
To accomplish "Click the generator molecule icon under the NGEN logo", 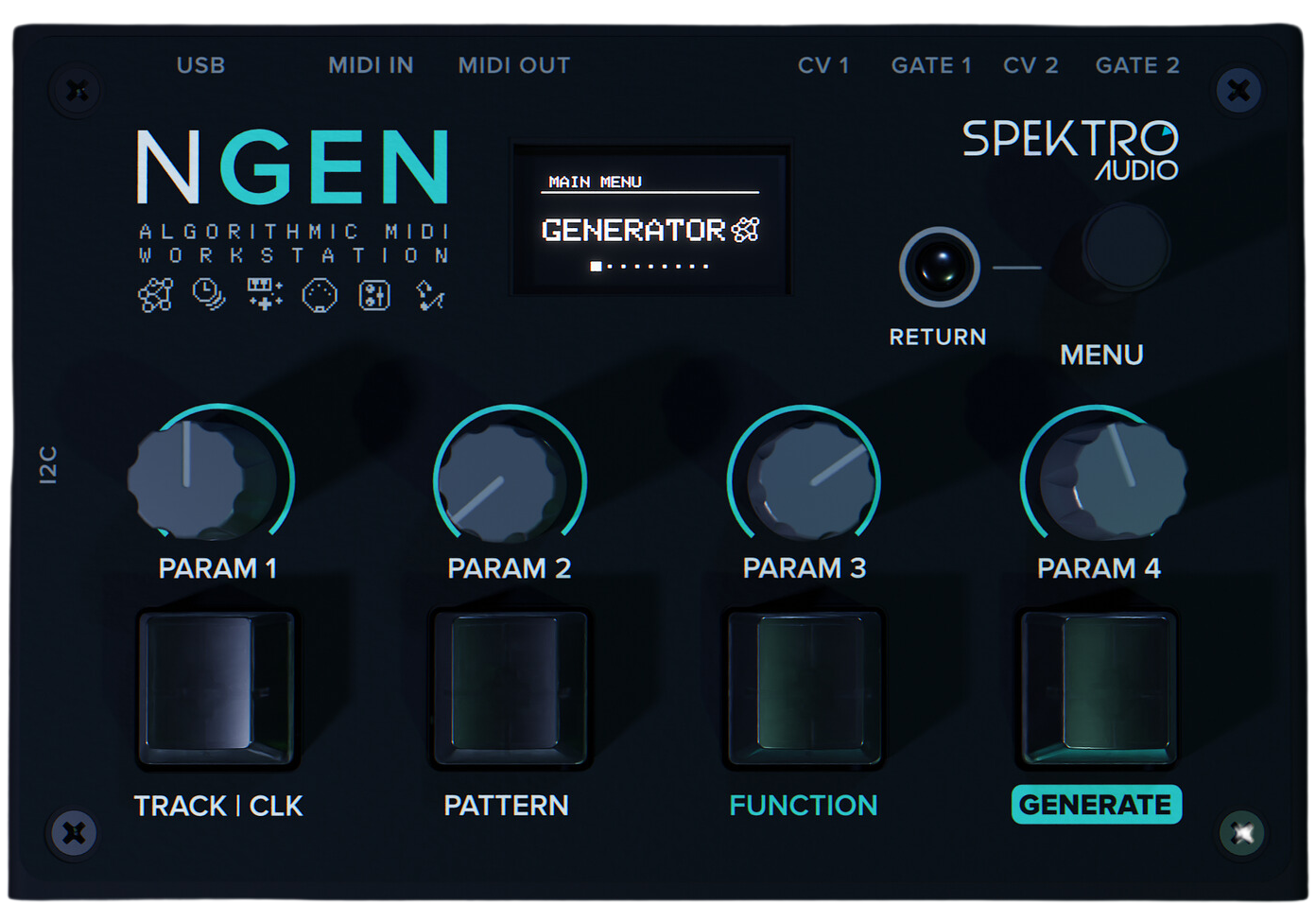I will (156, 295).
